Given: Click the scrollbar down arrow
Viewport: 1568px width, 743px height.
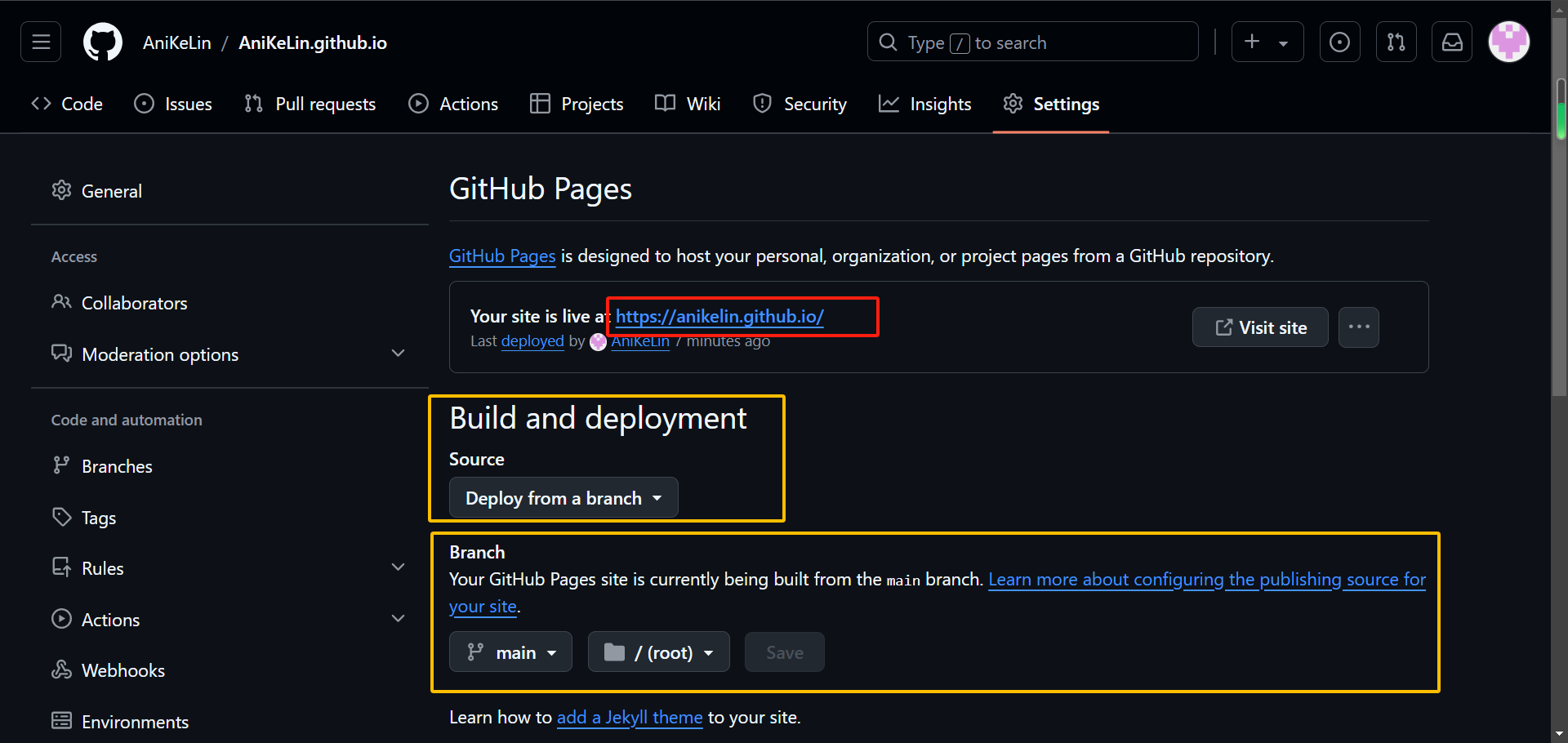Looking at the screenshot, I should [1561, 734].
